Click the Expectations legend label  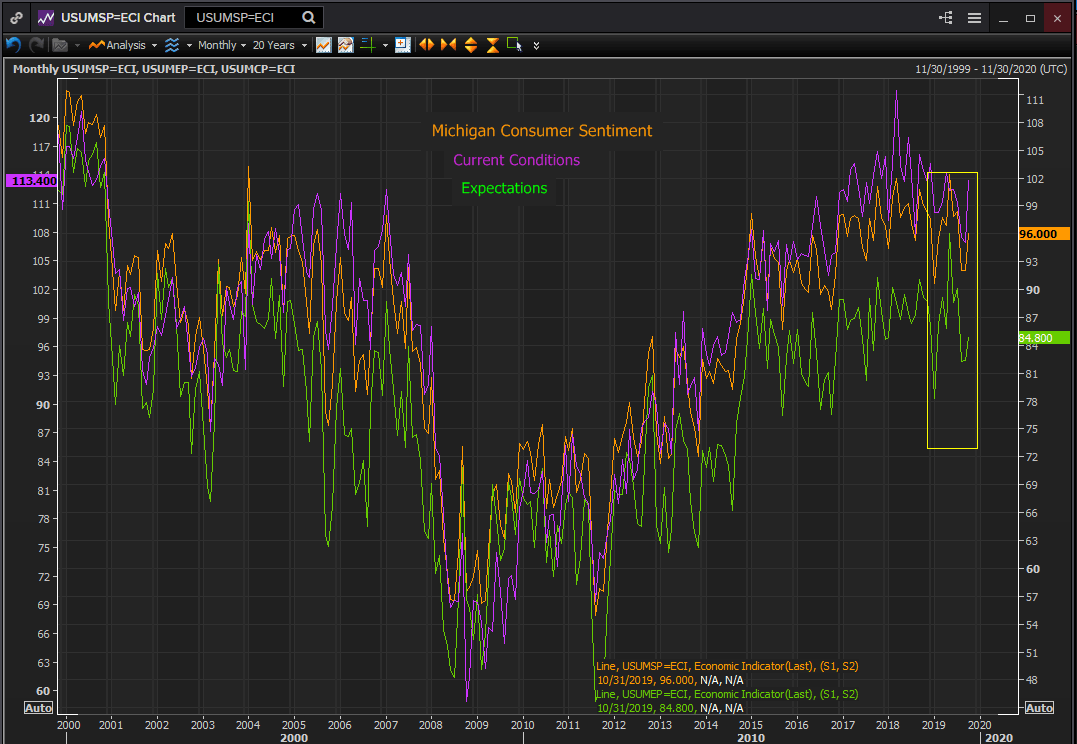(x=504, y=188)
